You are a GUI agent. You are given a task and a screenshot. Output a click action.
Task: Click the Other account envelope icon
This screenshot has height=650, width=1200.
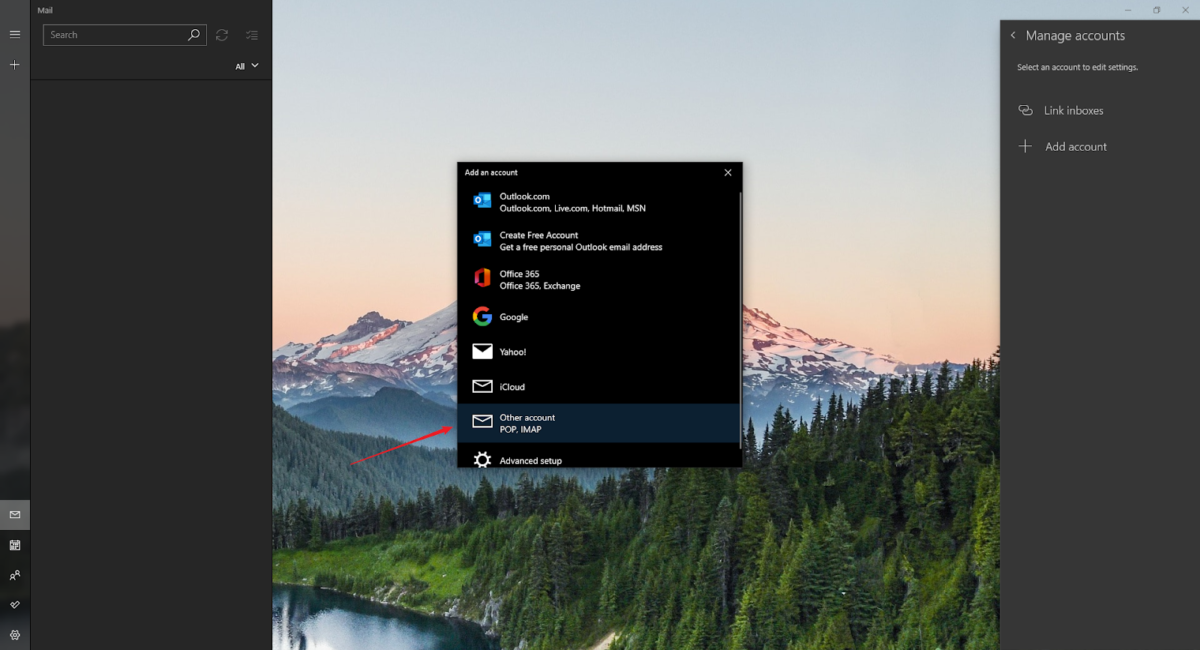tap(482, 421)
